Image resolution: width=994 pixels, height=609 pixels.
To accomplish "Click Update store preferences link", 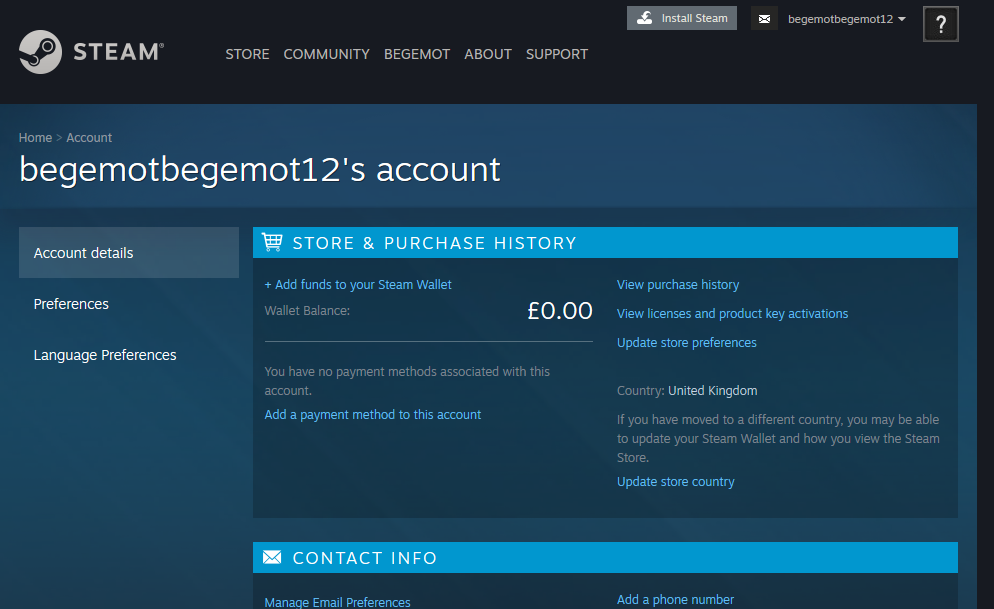I will coord(687,343).
